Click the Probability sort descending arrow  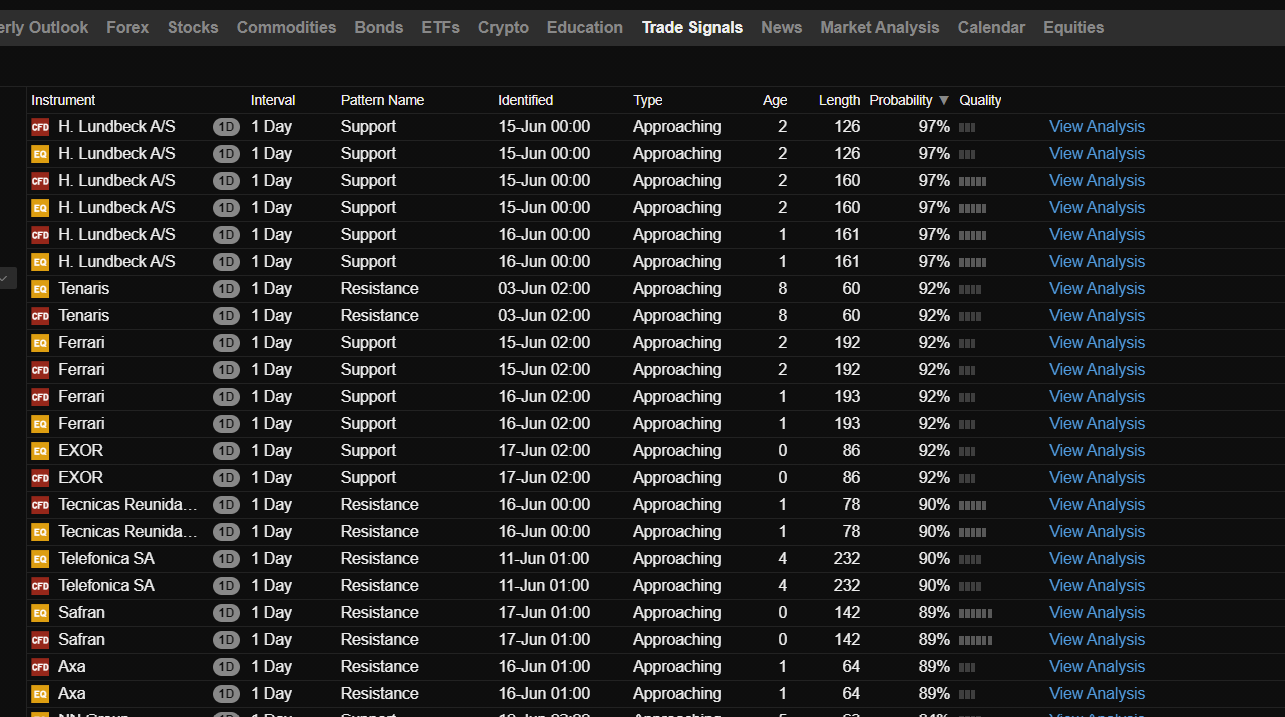tap(943, 100)
